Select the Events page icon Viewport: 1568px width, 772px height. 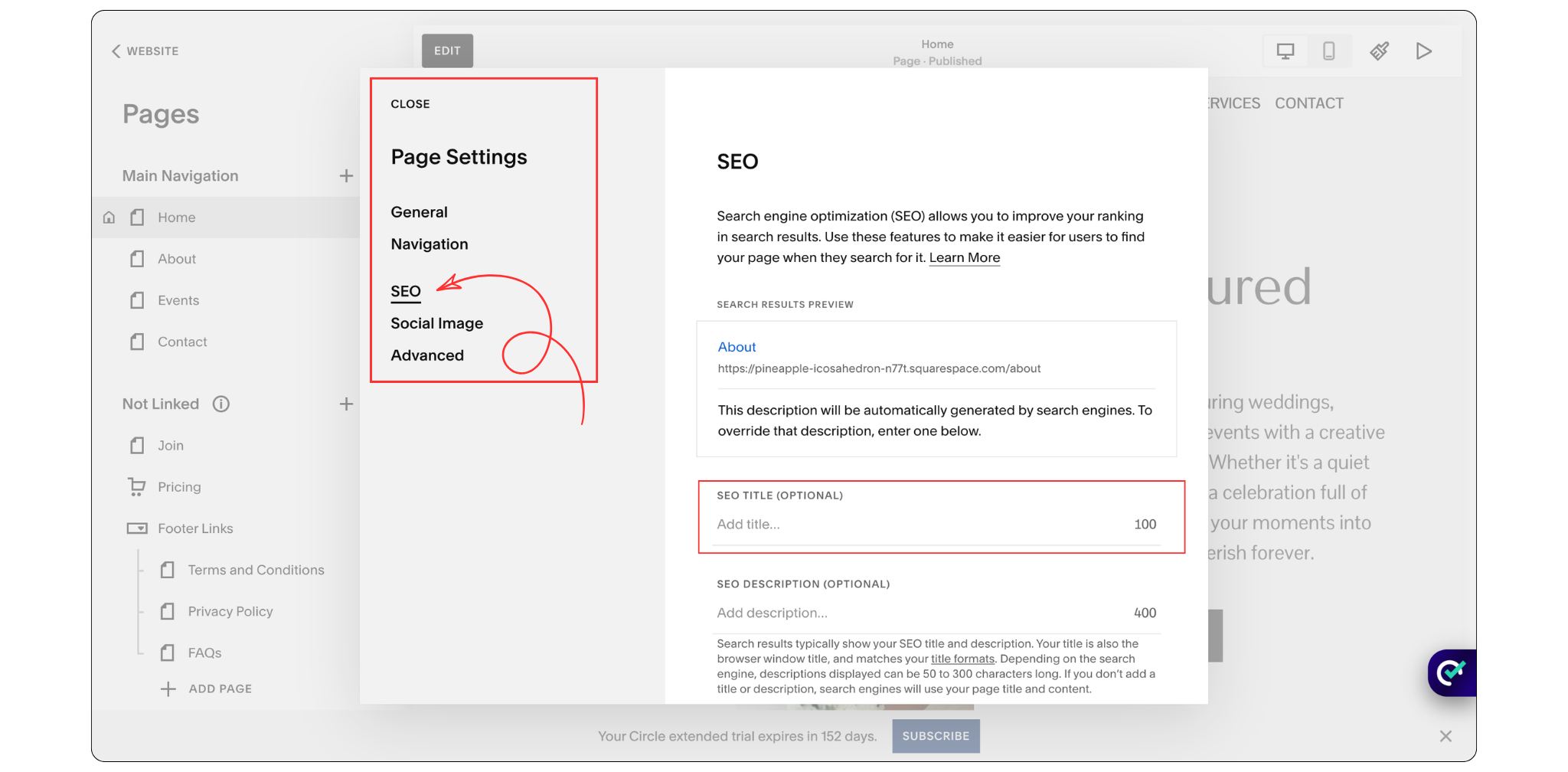coord(137,300)
